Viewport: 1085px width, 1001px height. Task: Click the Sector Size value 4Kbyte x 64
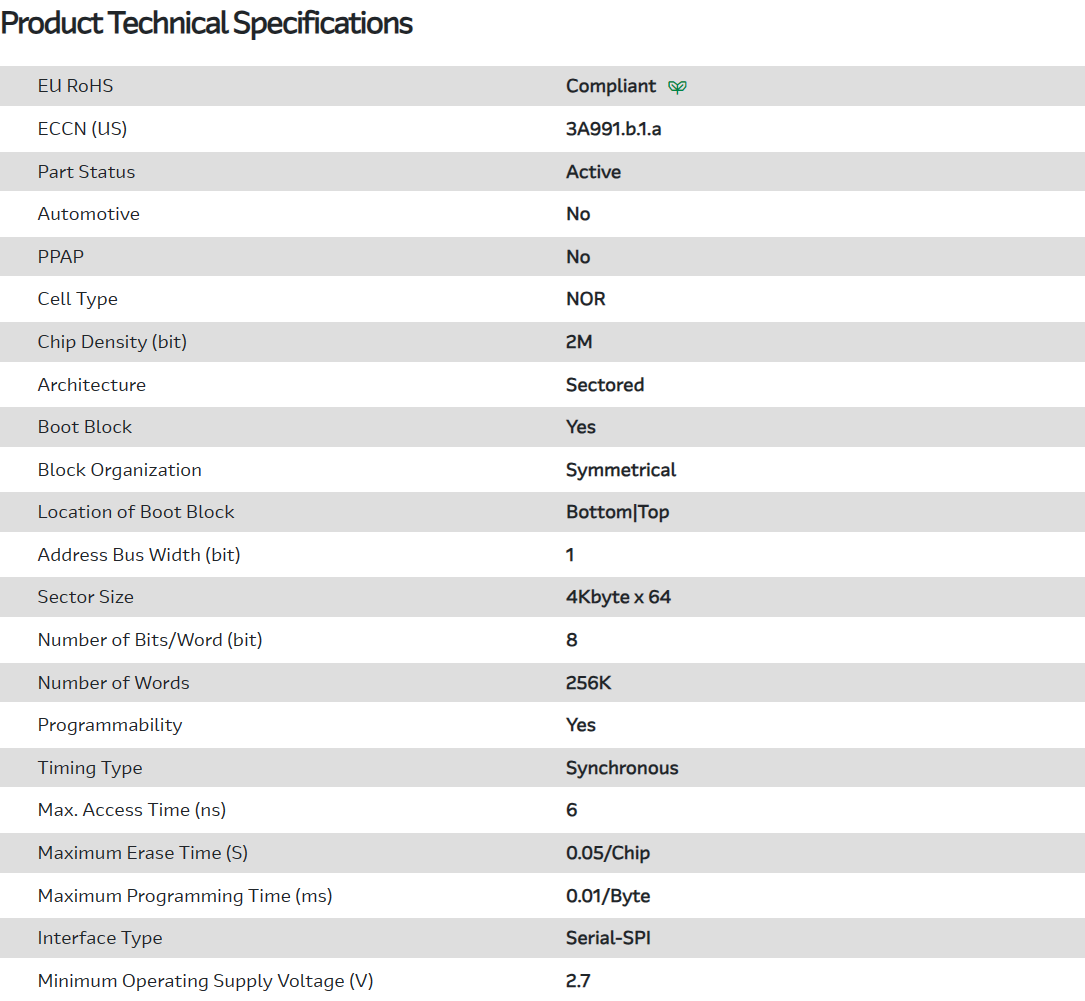pos(618,597)
